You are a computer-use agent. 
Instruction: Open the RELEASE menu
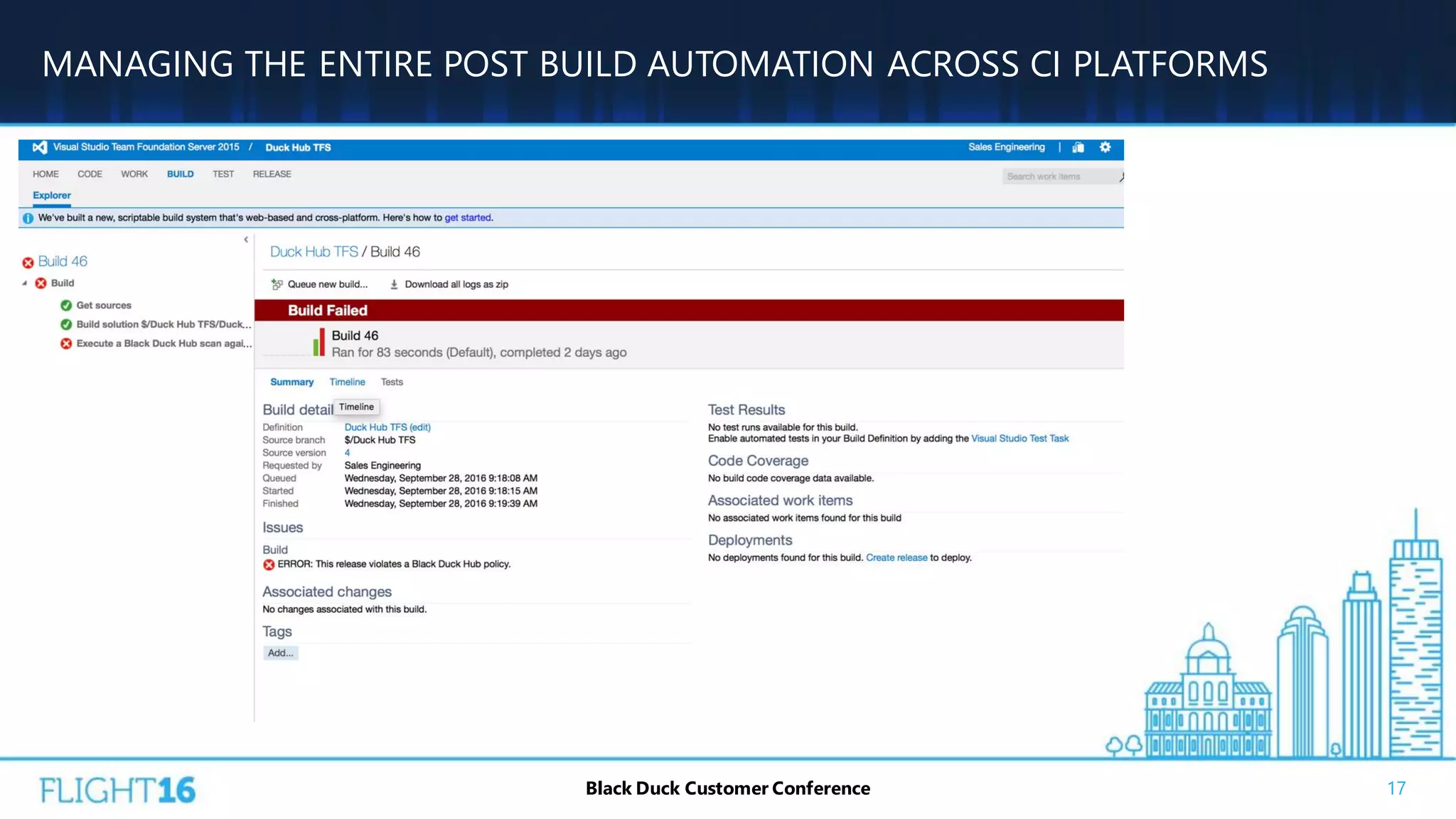(x=272, y=174)
